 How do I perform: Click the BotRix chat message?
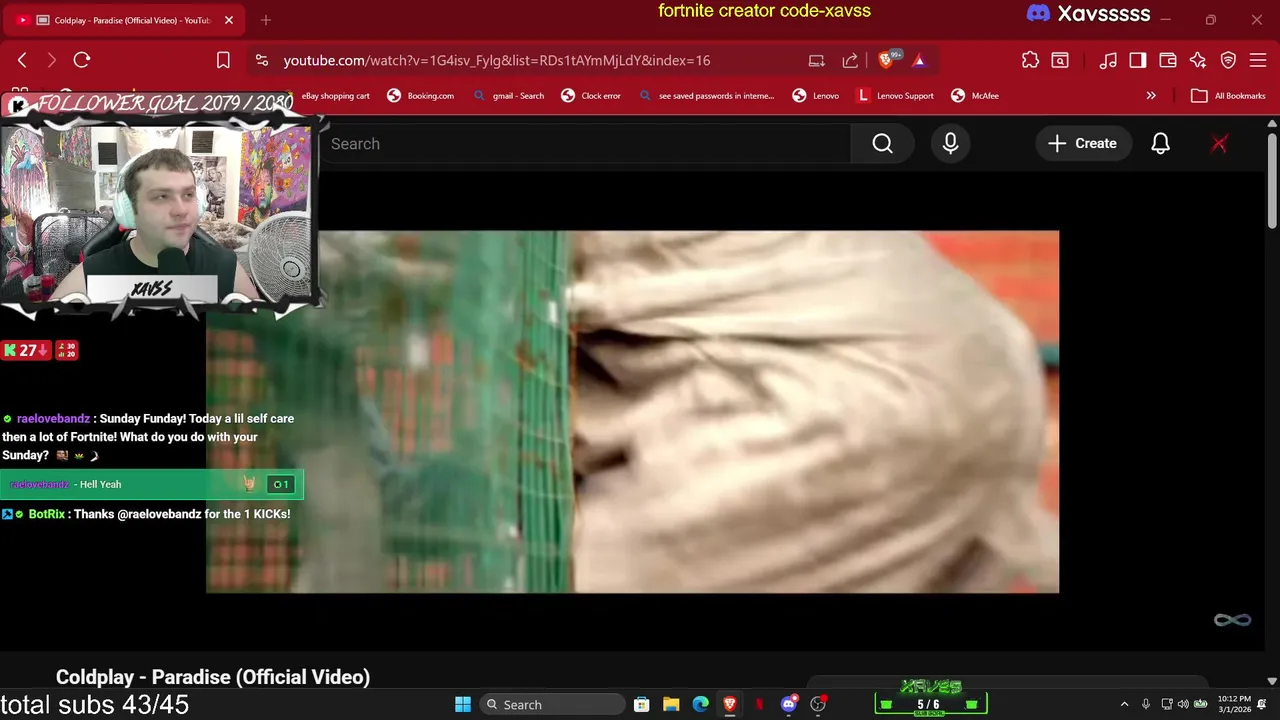click(146, 514)
